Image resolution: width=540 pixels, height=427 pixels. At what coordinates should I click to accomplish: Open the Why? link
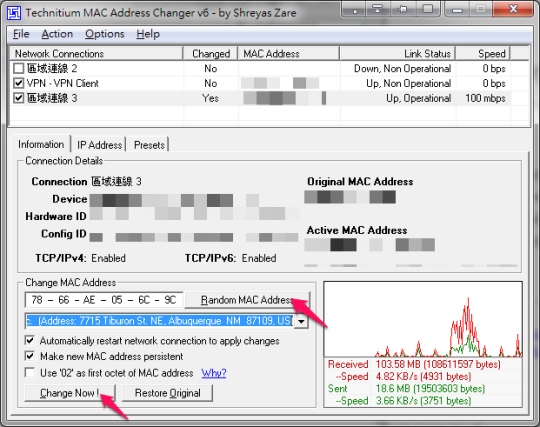click(214, 373)
